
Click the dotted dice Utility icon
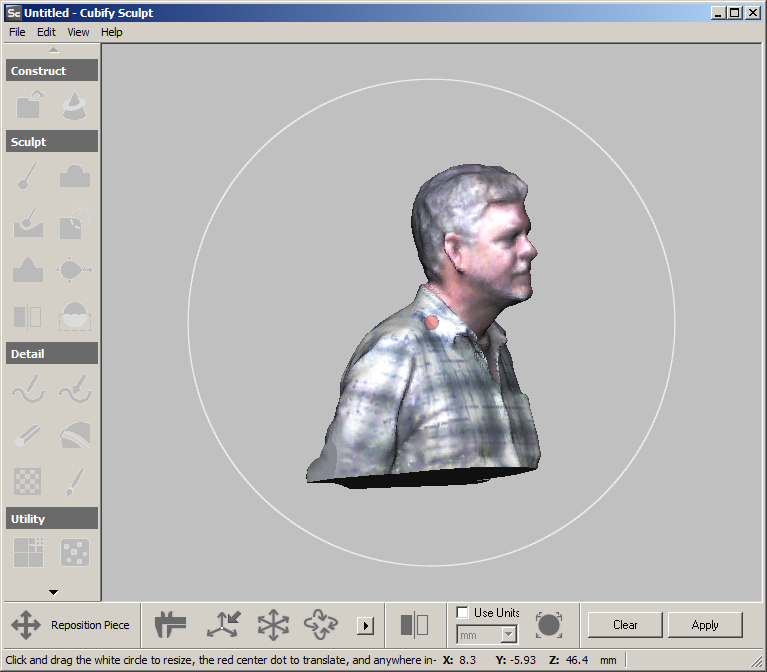[x=75, y=553]
